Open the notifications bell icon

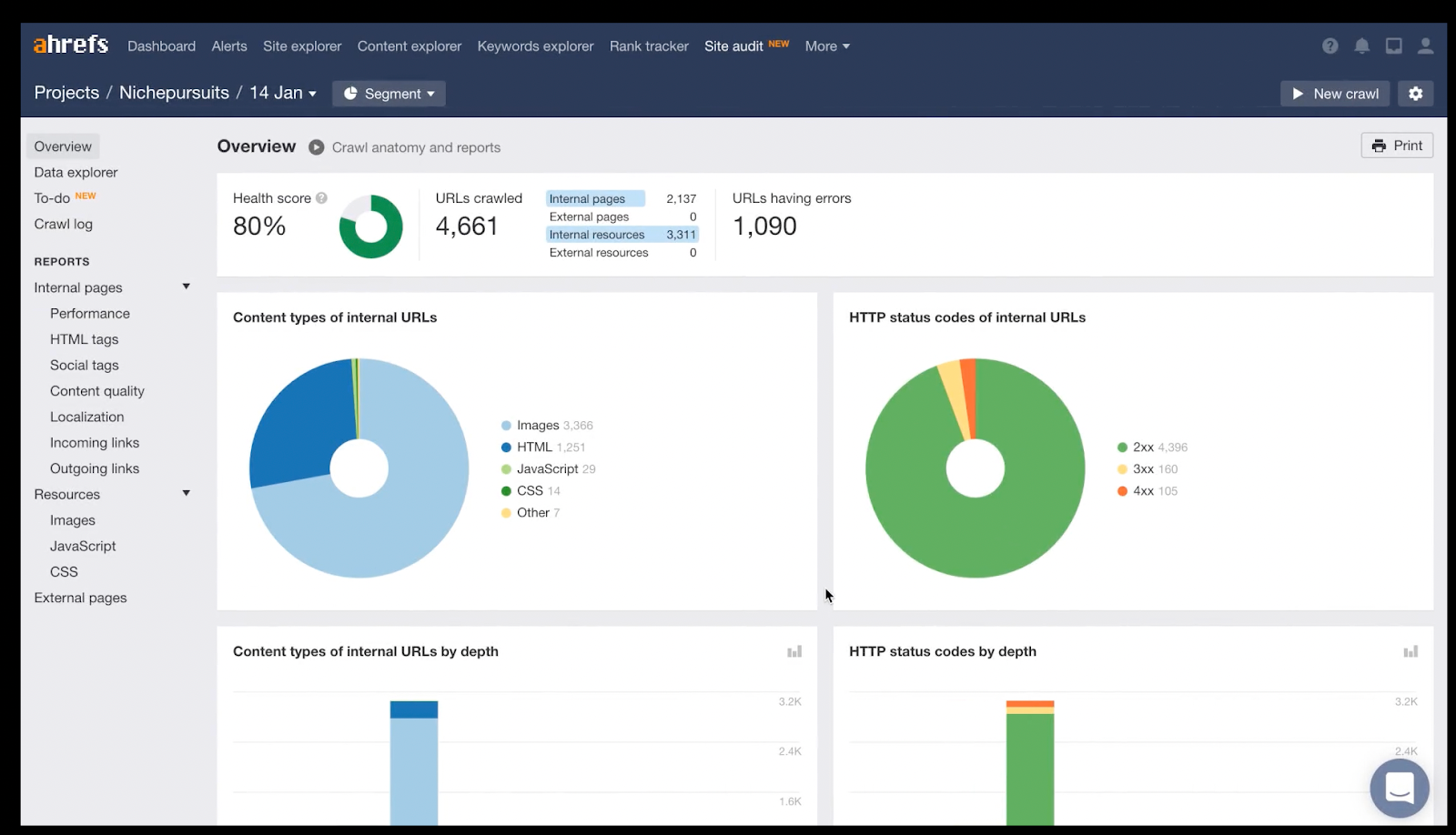(x=1361, y=46)
